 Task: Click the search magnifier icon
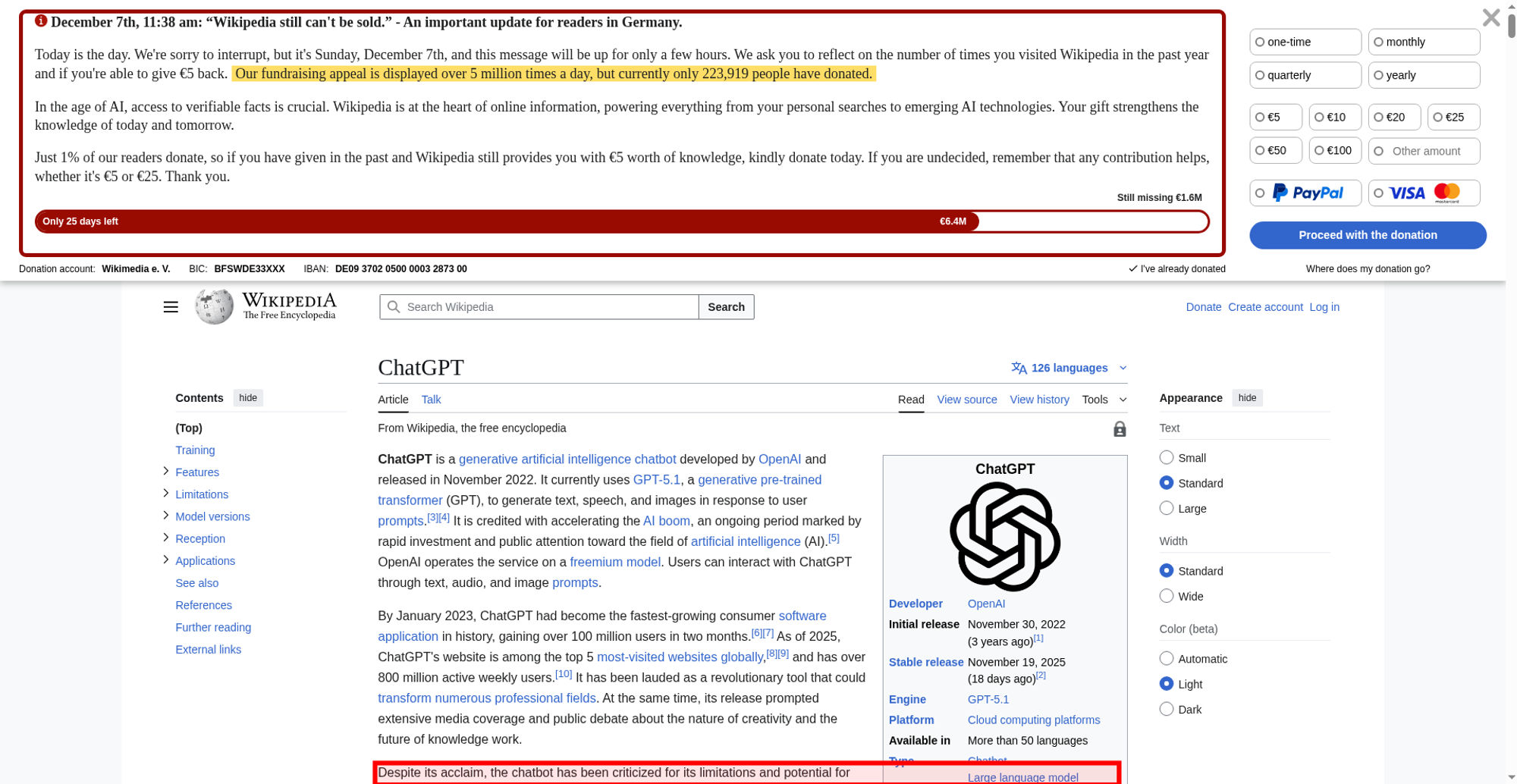click(x=394, y=306)
